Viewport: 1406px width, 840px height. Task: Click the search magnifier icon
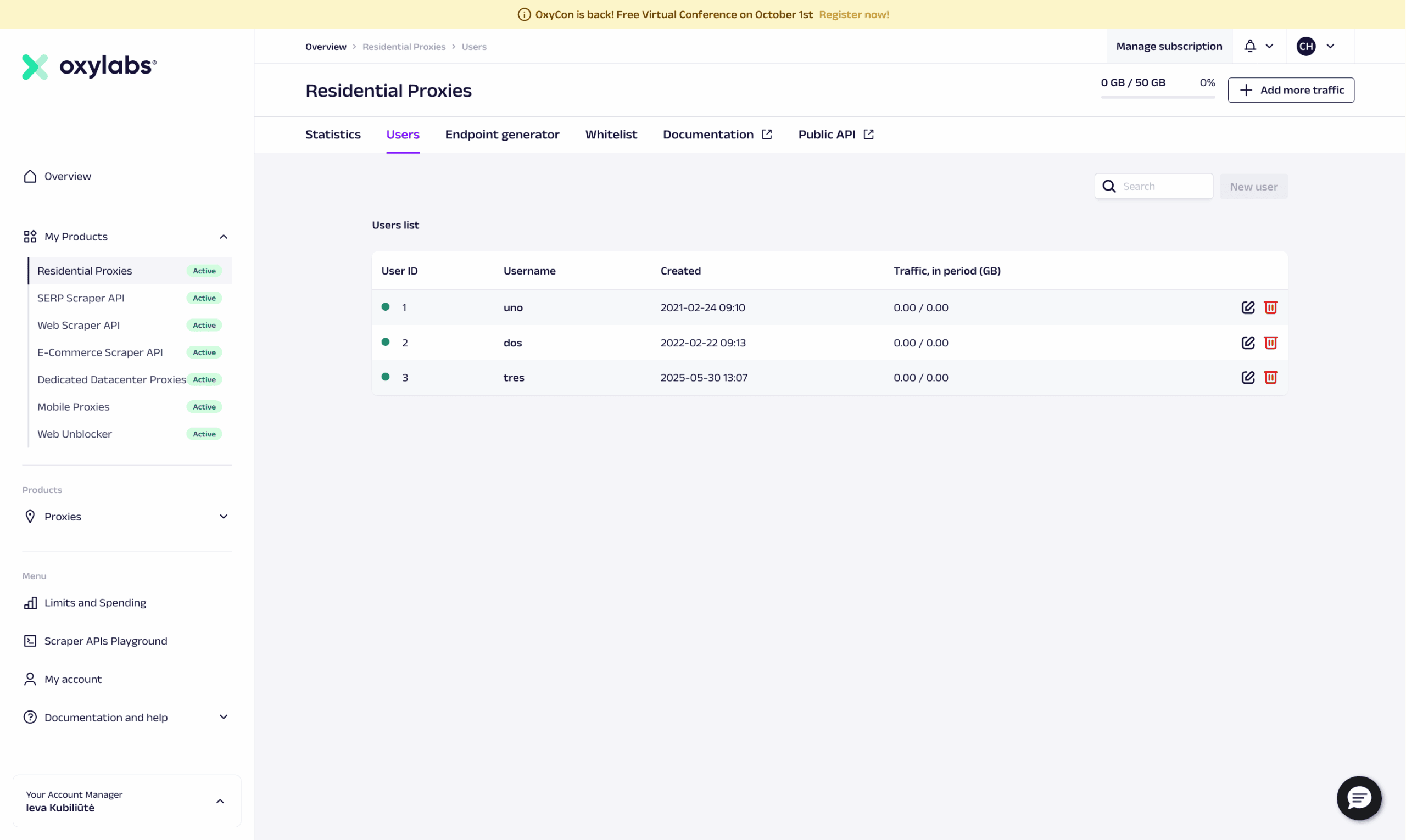1109,186
